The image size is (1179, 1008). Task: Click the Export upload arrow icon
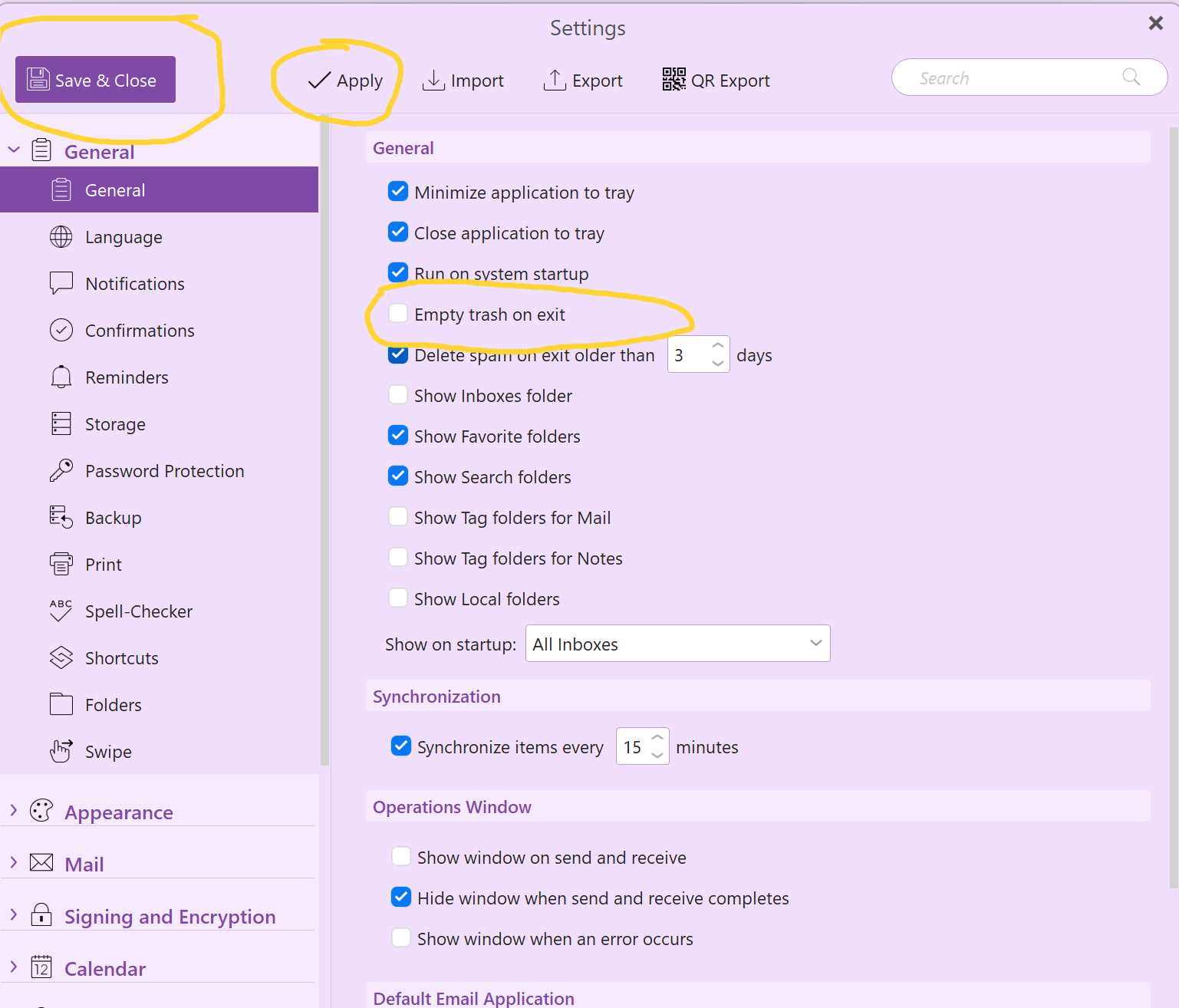pyautogui.click(x=555, y=80)
